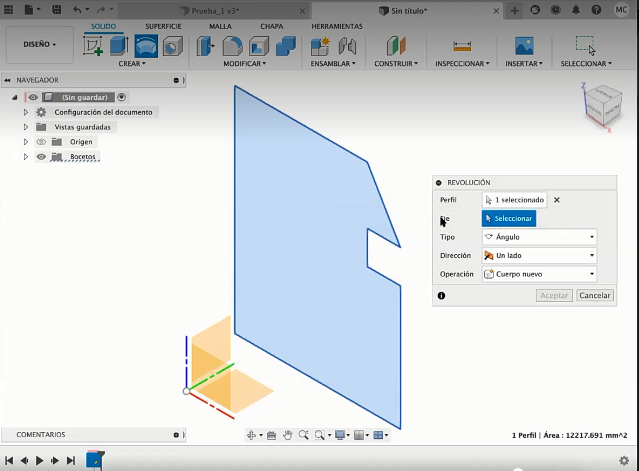Click Aceptar in the Revolución dialog
The image size is (639, 471).
[x=554, y=295]
